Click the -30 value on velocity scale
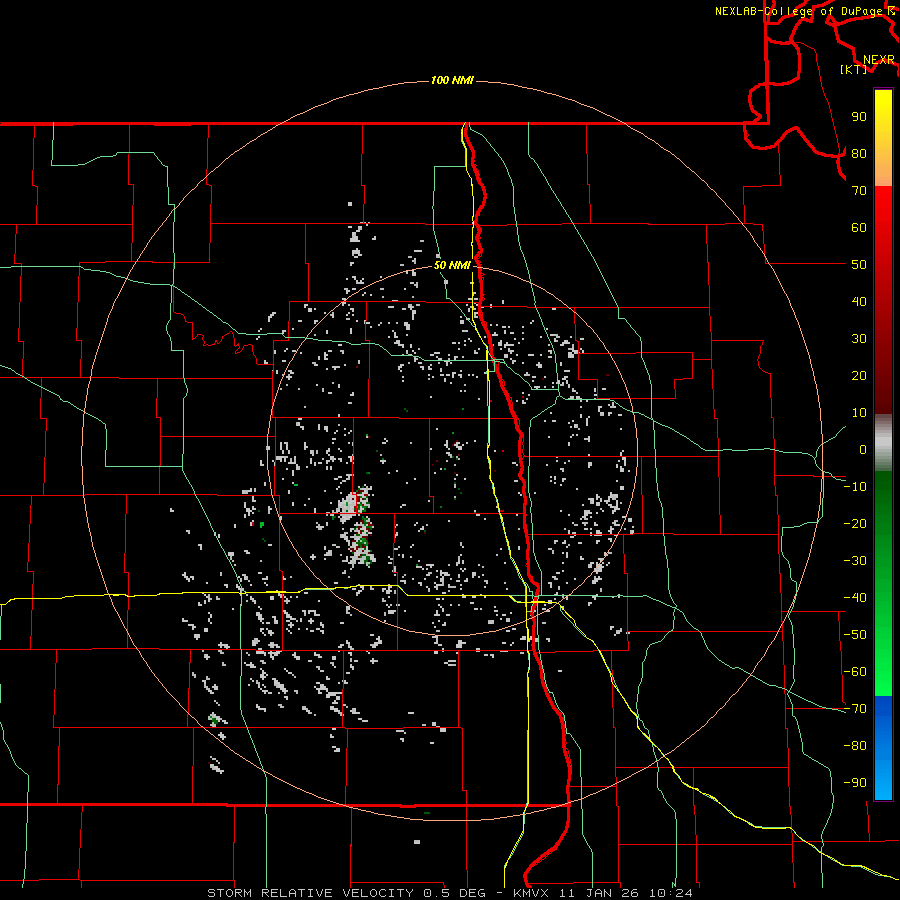The height and width of the screenshot is (900, 900). pyautogui.click(x=855, y=561)
